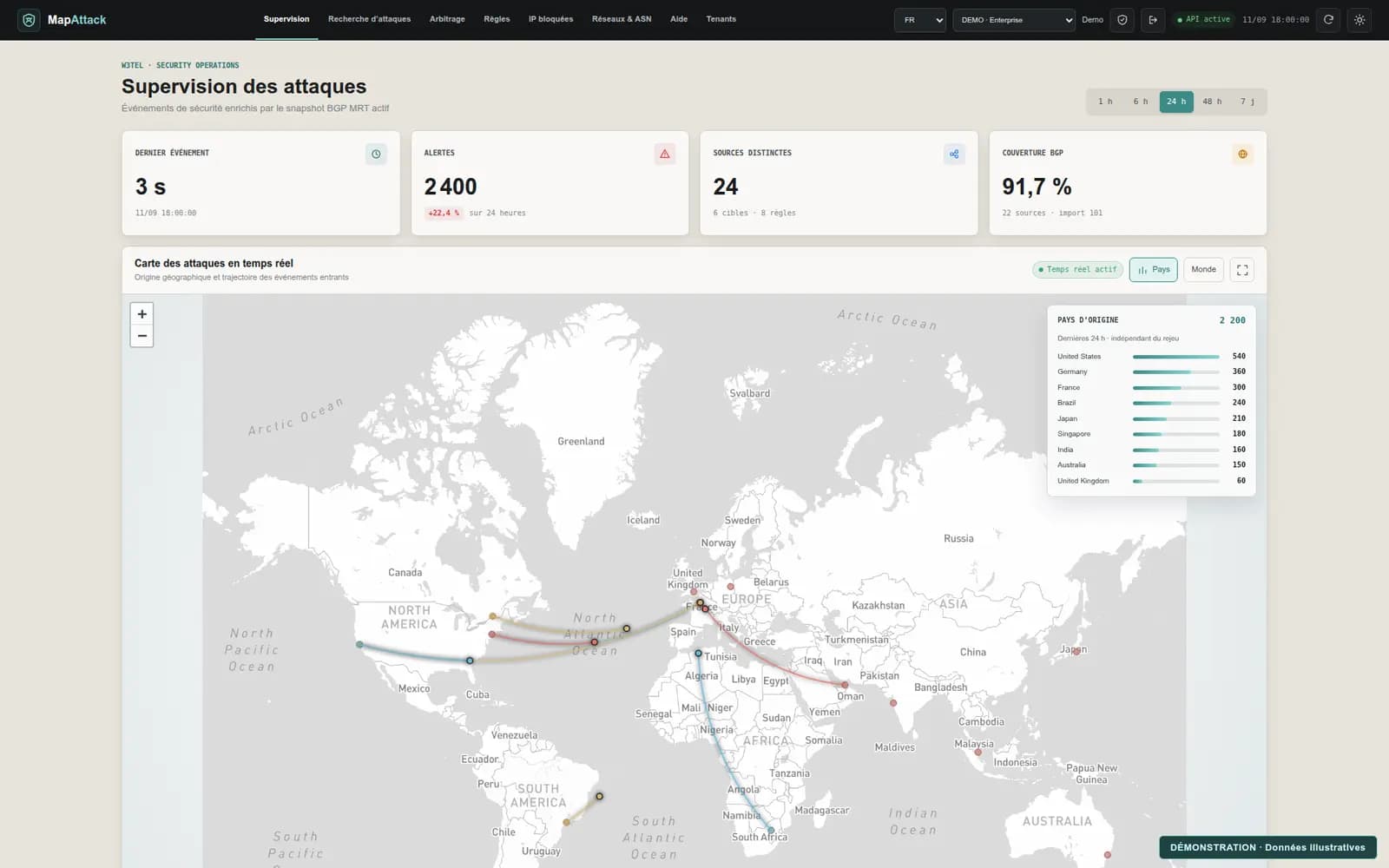Click the 11/09 18:00:00 header timestamp
The image size is (1389, 868).
(x=1275, y=20)
